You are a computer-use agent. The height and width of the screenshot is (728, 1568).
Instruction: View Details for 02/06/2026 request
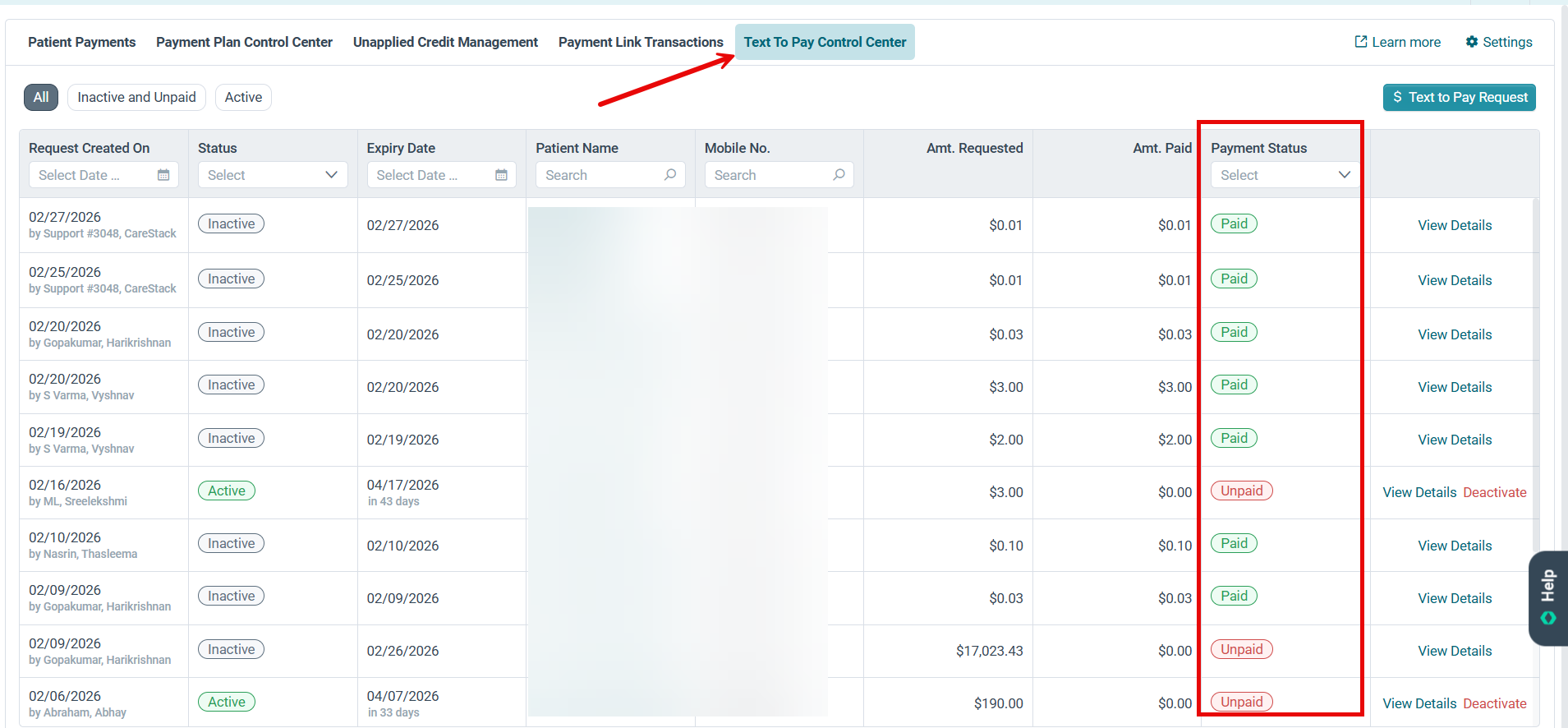[x=1419, y=703]
